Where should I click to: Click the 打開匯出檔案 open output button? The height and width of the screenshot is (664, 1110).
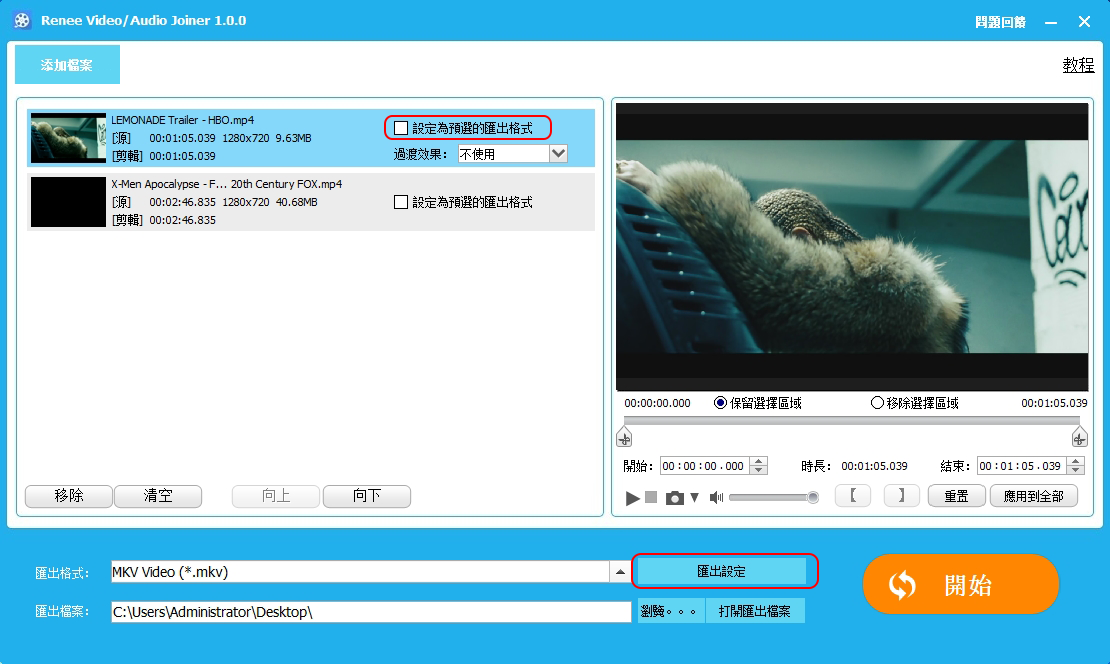[755, 612]
